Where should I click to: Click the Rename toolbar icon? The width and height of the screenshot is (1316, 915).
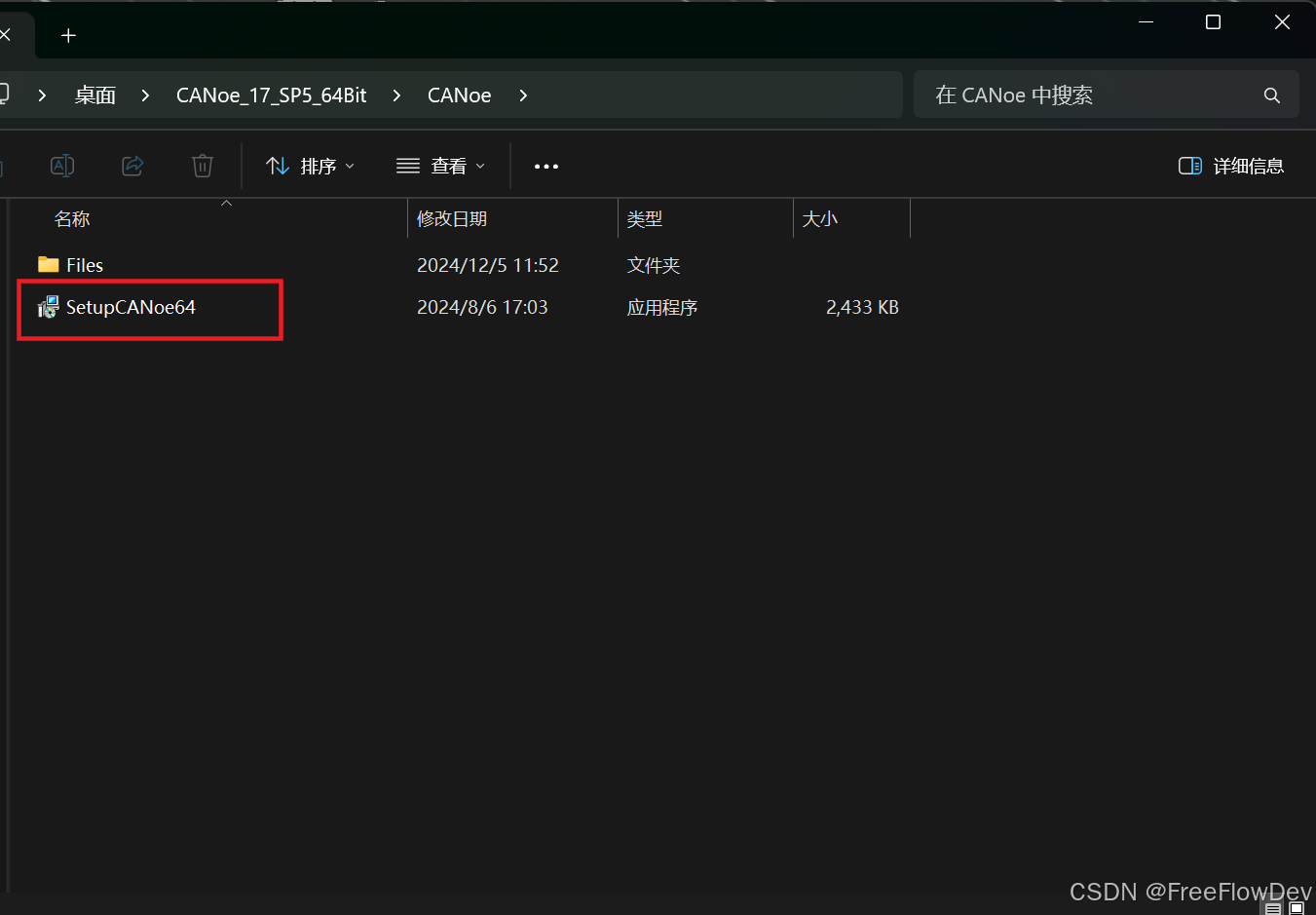[x=62, y=166]
